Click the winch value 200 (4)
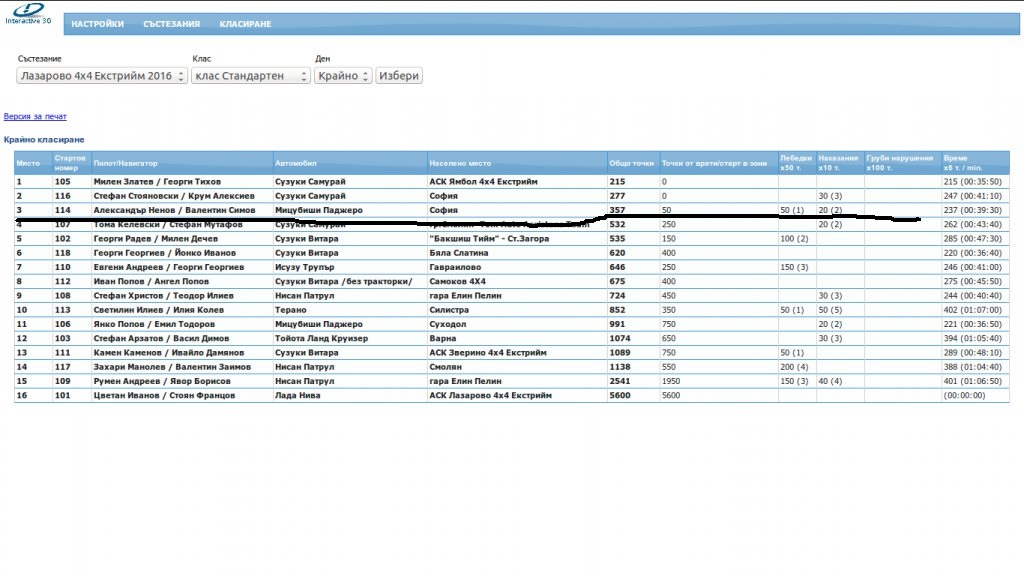The height and width of the screenshot is (576, 1024). (x=794, y=367)
